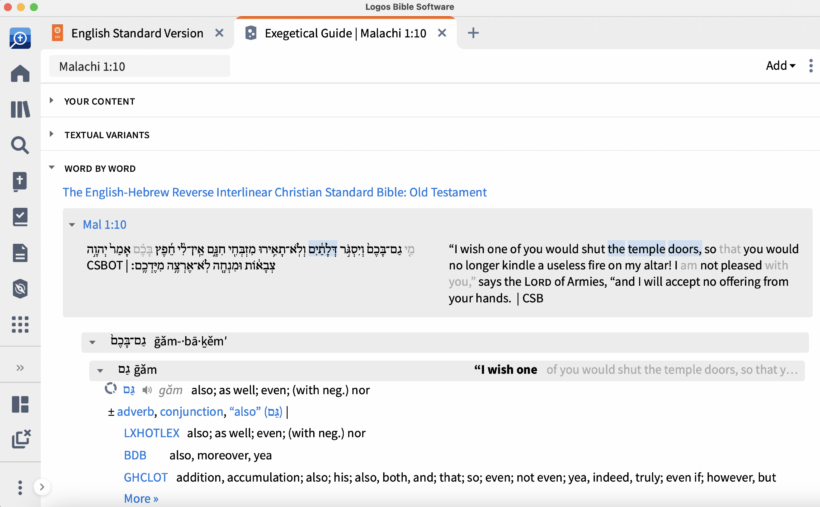This screenshot has width=820, height=507.
Task: Expand the Textual Variants section
Action: [51, 134]
